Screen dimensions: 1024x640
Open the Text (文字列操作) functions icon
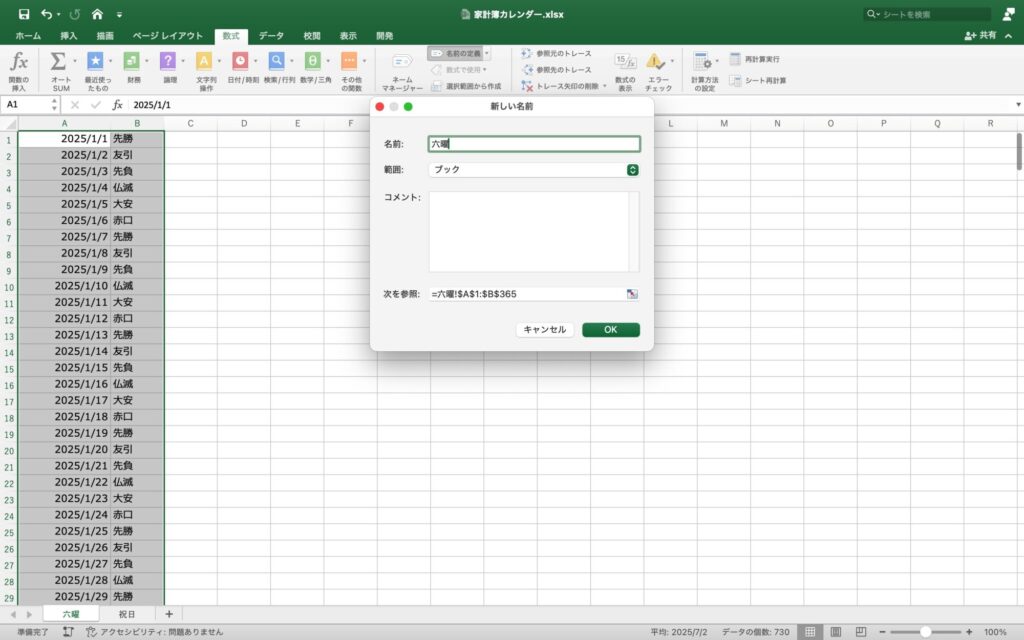pos(204,61)
